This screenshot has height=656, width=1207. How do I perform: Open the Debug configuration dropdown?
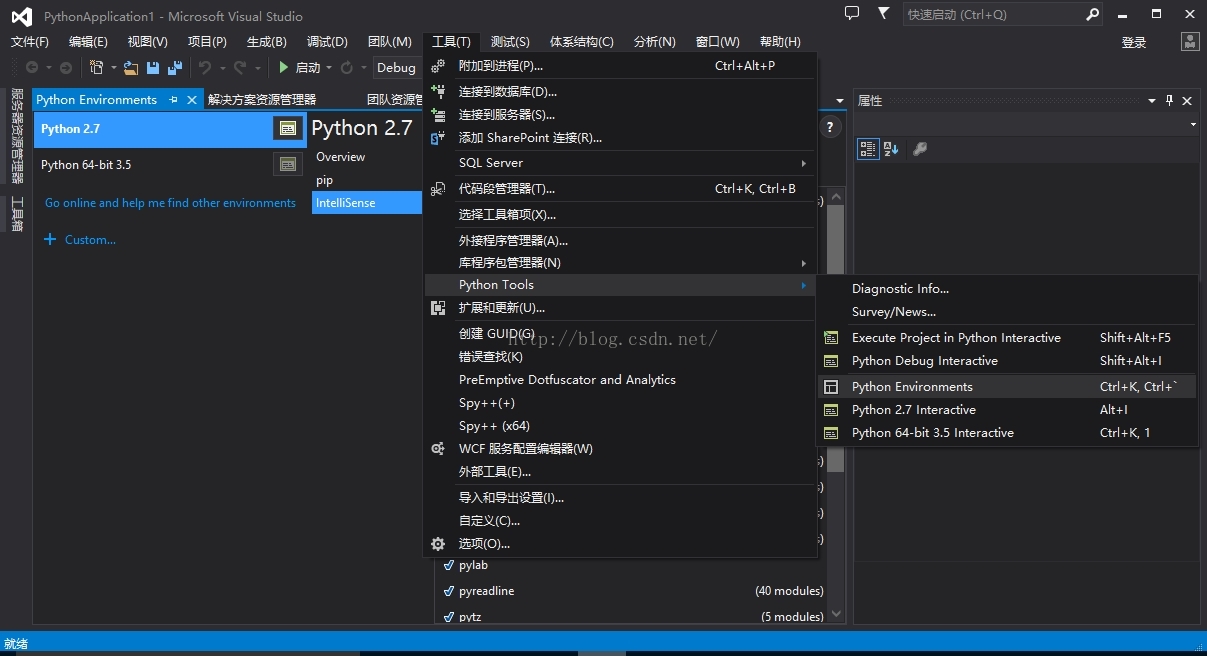tap(397, 67)
